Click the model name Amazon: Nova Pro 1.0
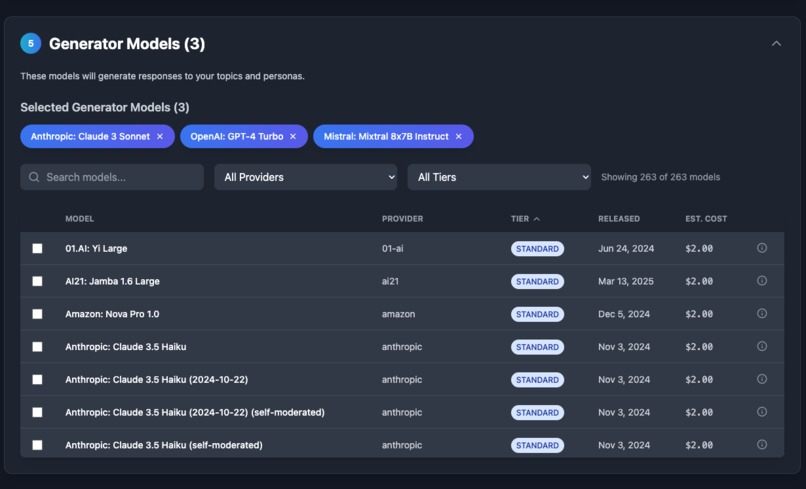The width and height of the screenshot is (806, 489). [112, 314]
